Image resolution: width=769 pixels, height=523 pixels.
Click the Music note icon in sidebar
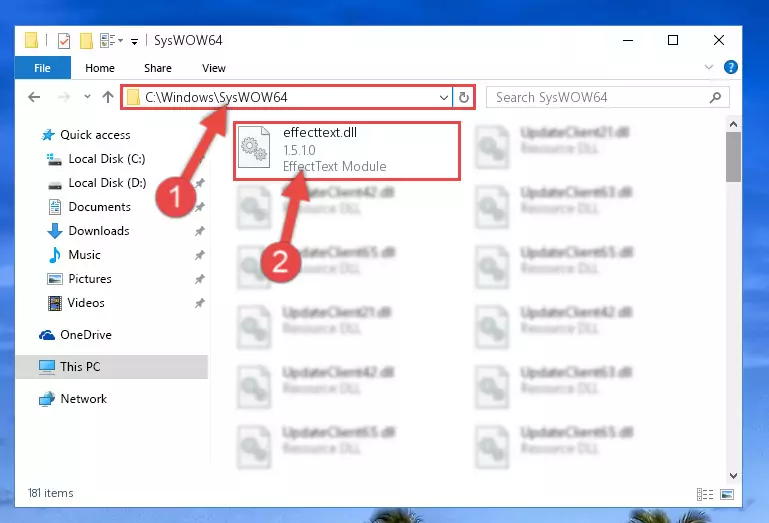tap(54, 255)
